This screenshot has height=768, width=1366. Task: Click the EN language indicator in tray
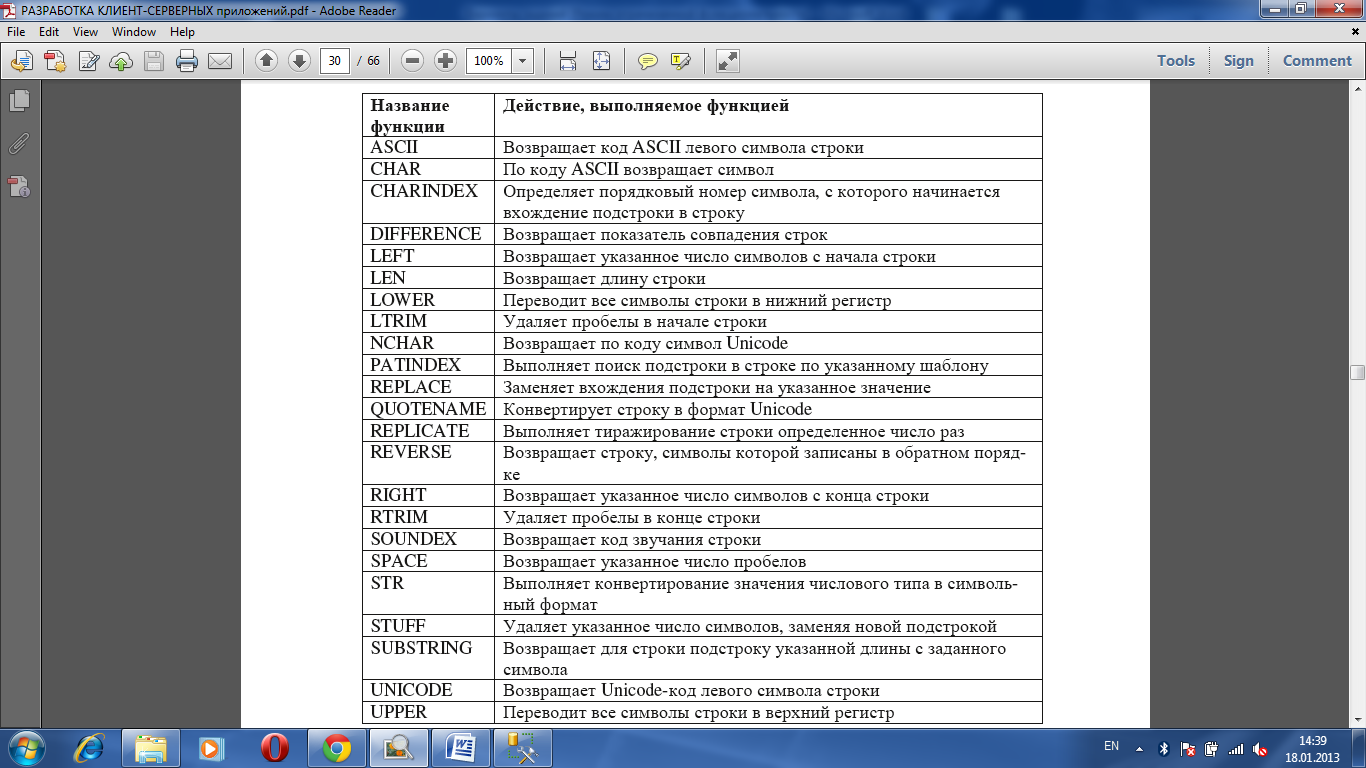pos(1111,746)
